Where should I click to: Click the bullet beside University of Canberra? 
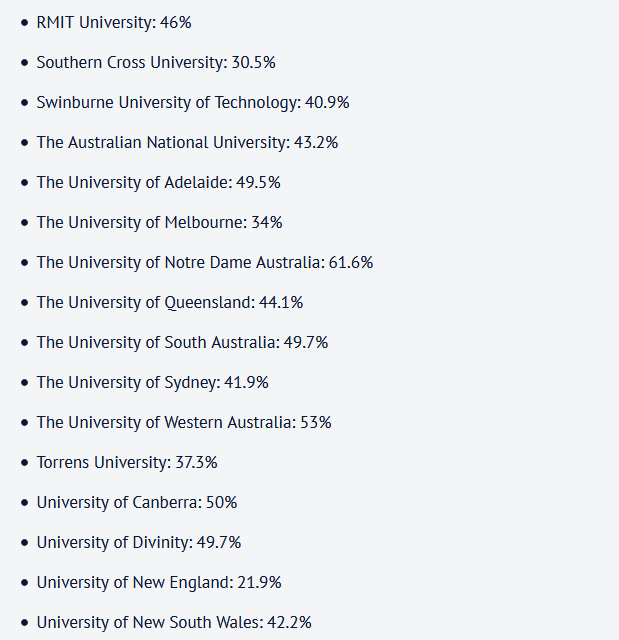pyautogui.click(x=24, y=503)
